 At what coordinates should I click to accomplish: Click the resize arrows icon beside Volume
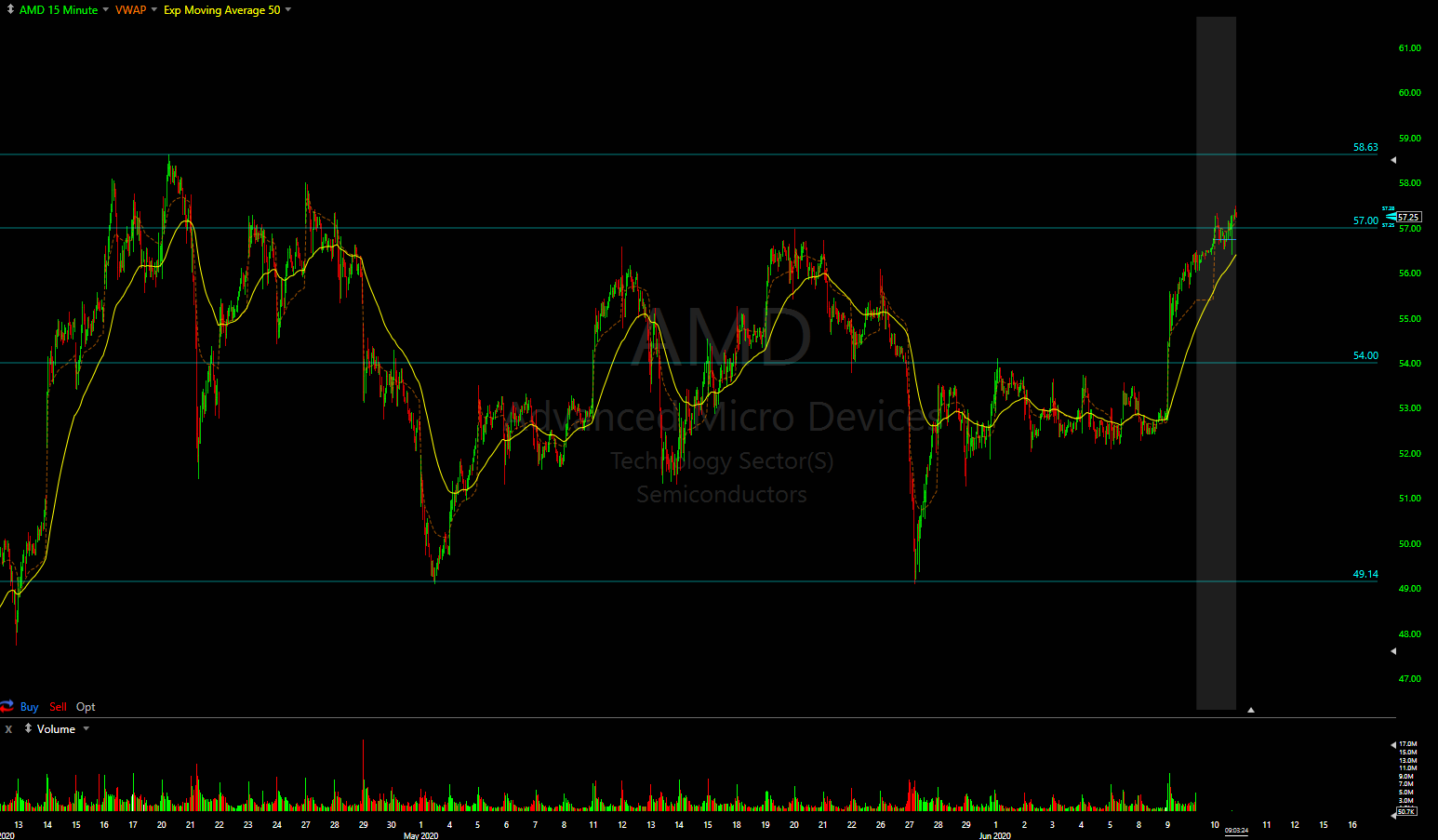click(x=28, y=729)
